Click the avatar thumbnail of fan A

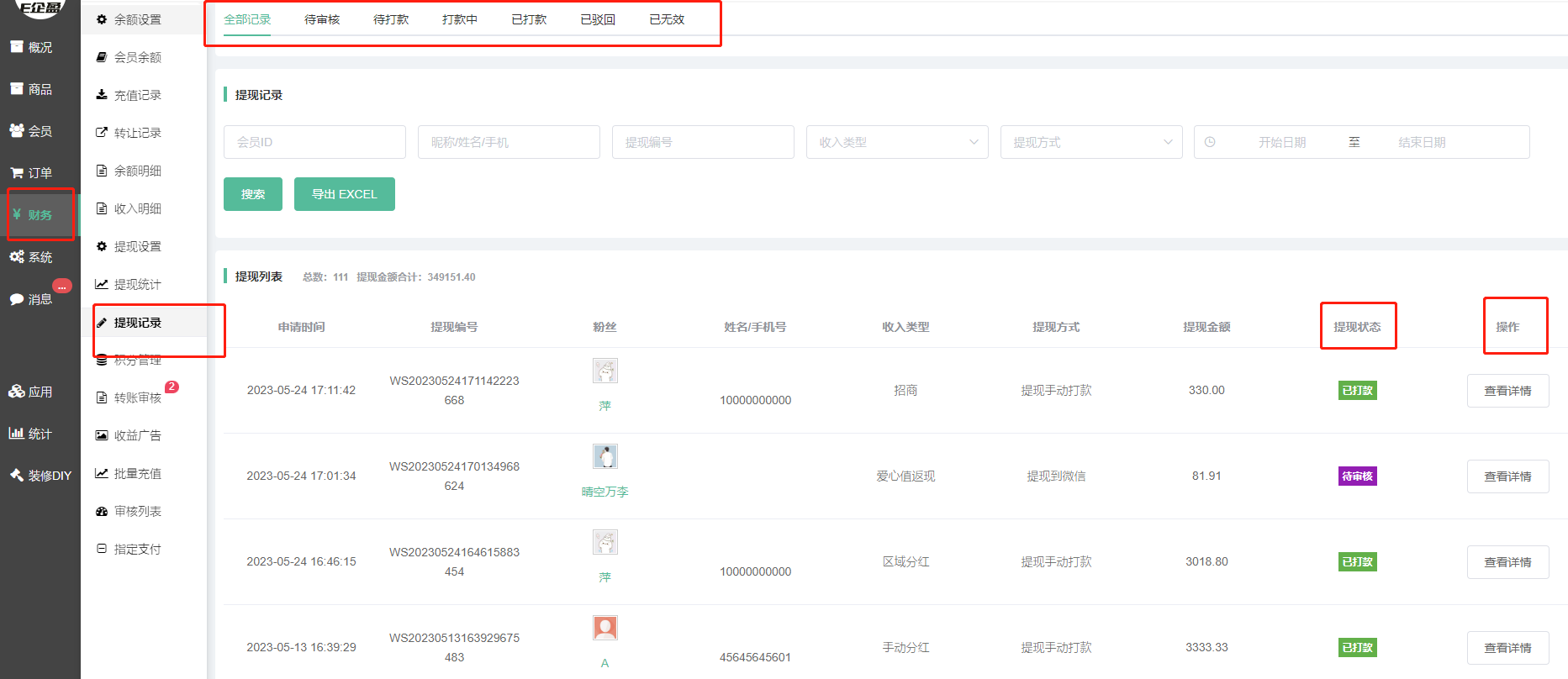(x=604, y=628)
